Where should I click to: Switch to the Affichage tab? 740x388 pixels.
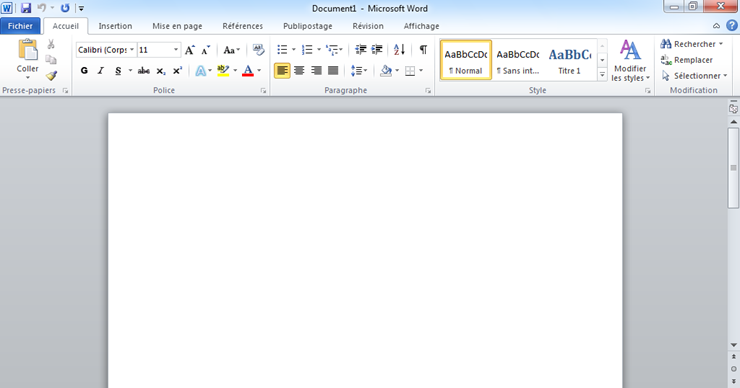tap(421, 26)
